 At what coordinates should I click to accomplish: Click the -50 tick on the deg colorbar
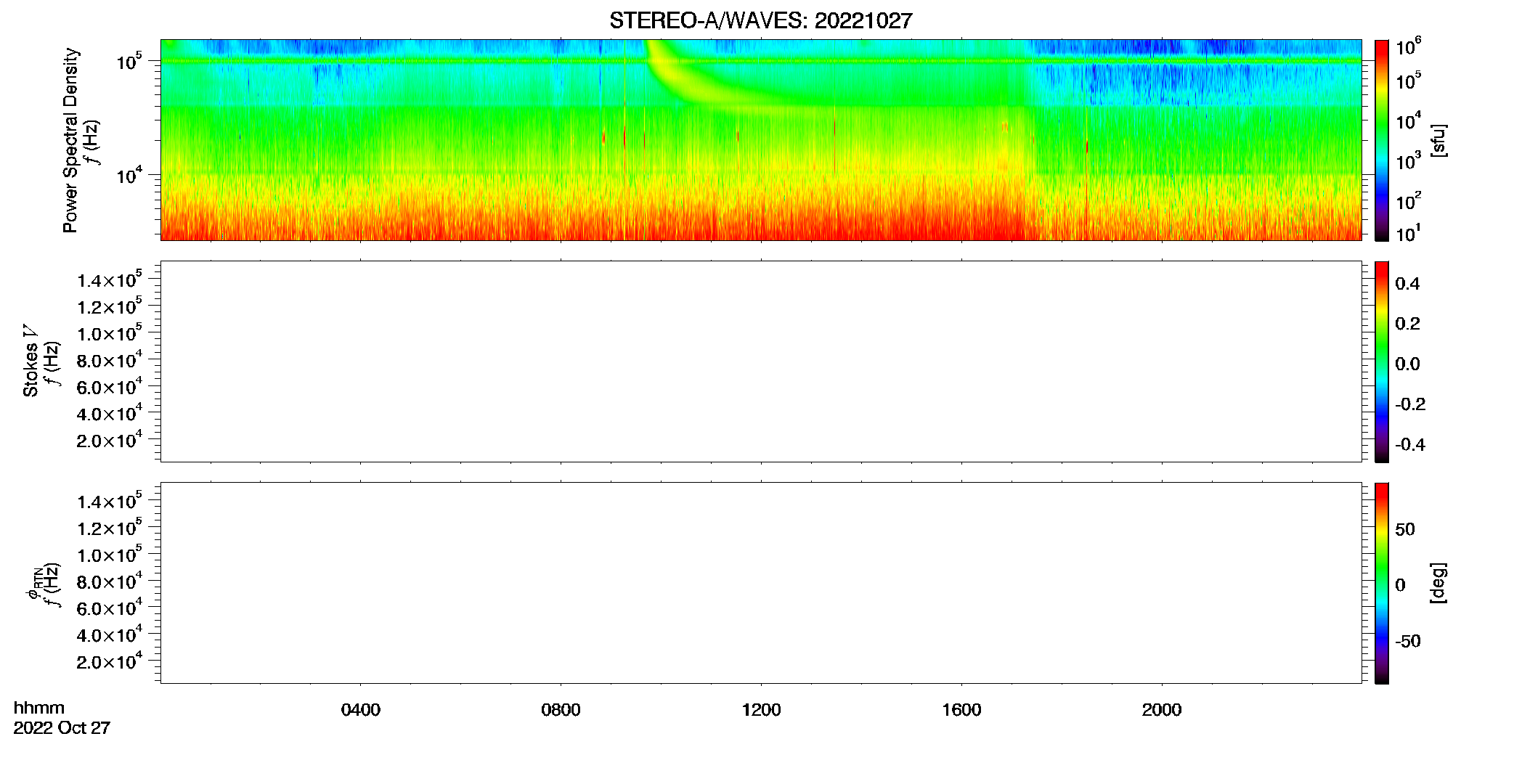[1408, 642]
